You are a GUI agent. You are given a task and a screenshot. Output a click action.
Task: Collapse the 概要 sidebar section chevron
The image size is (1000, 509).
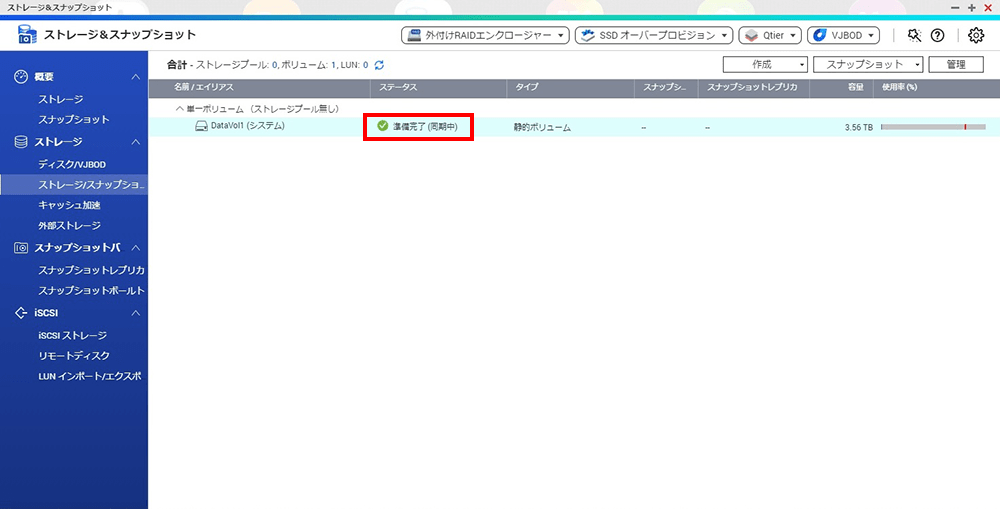tap(136, 77)
